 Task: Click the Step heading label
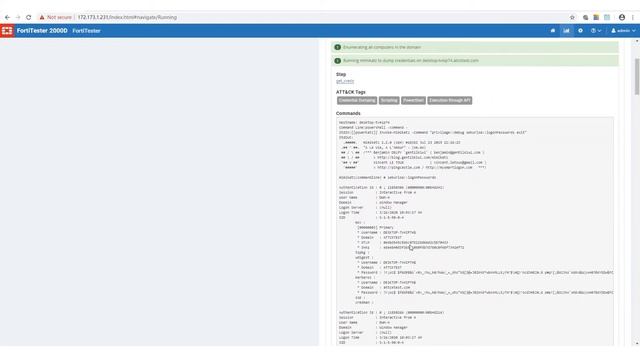click(x=341, y=74)
